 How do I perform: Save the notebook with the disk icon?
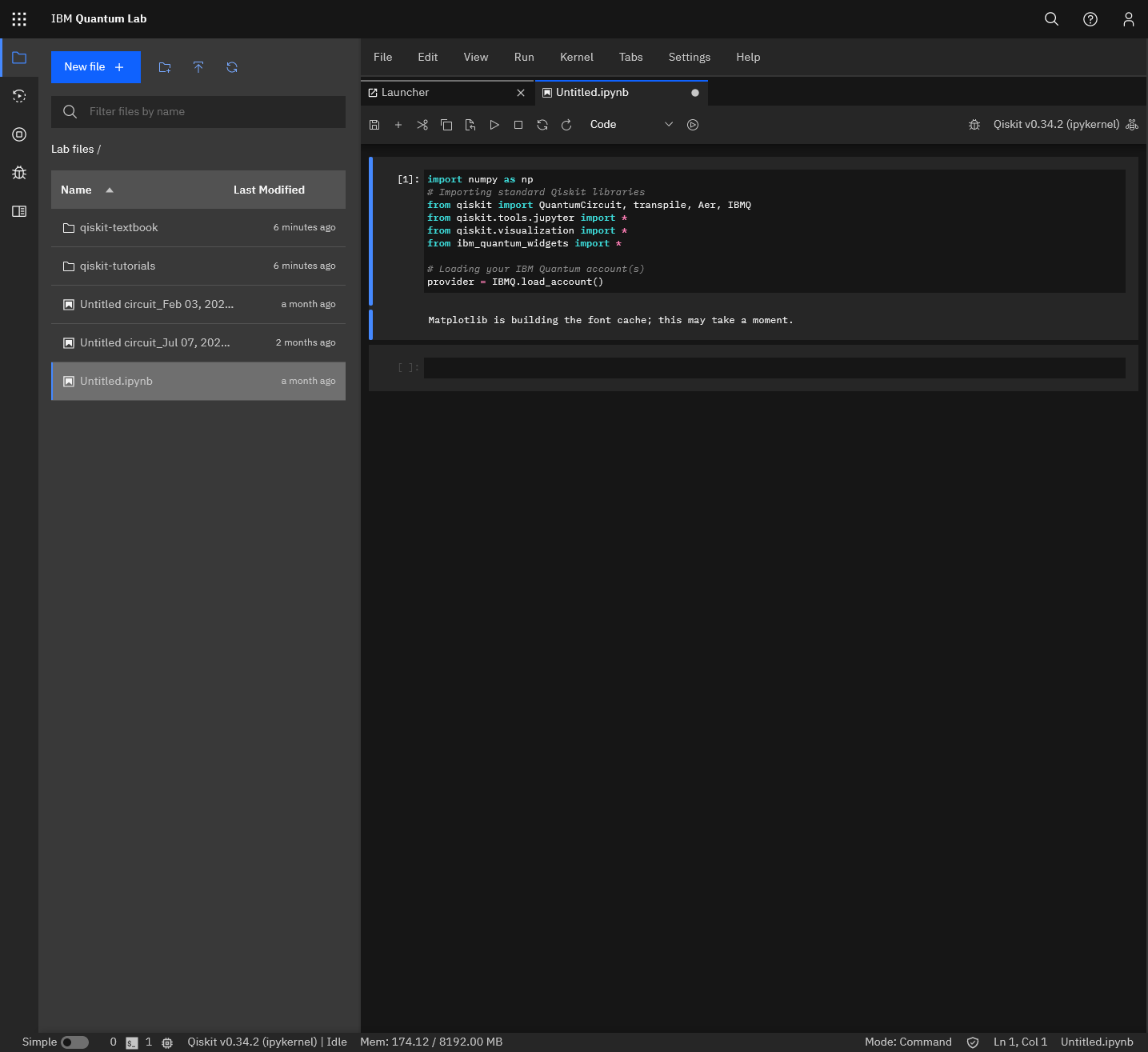(374, 125)
